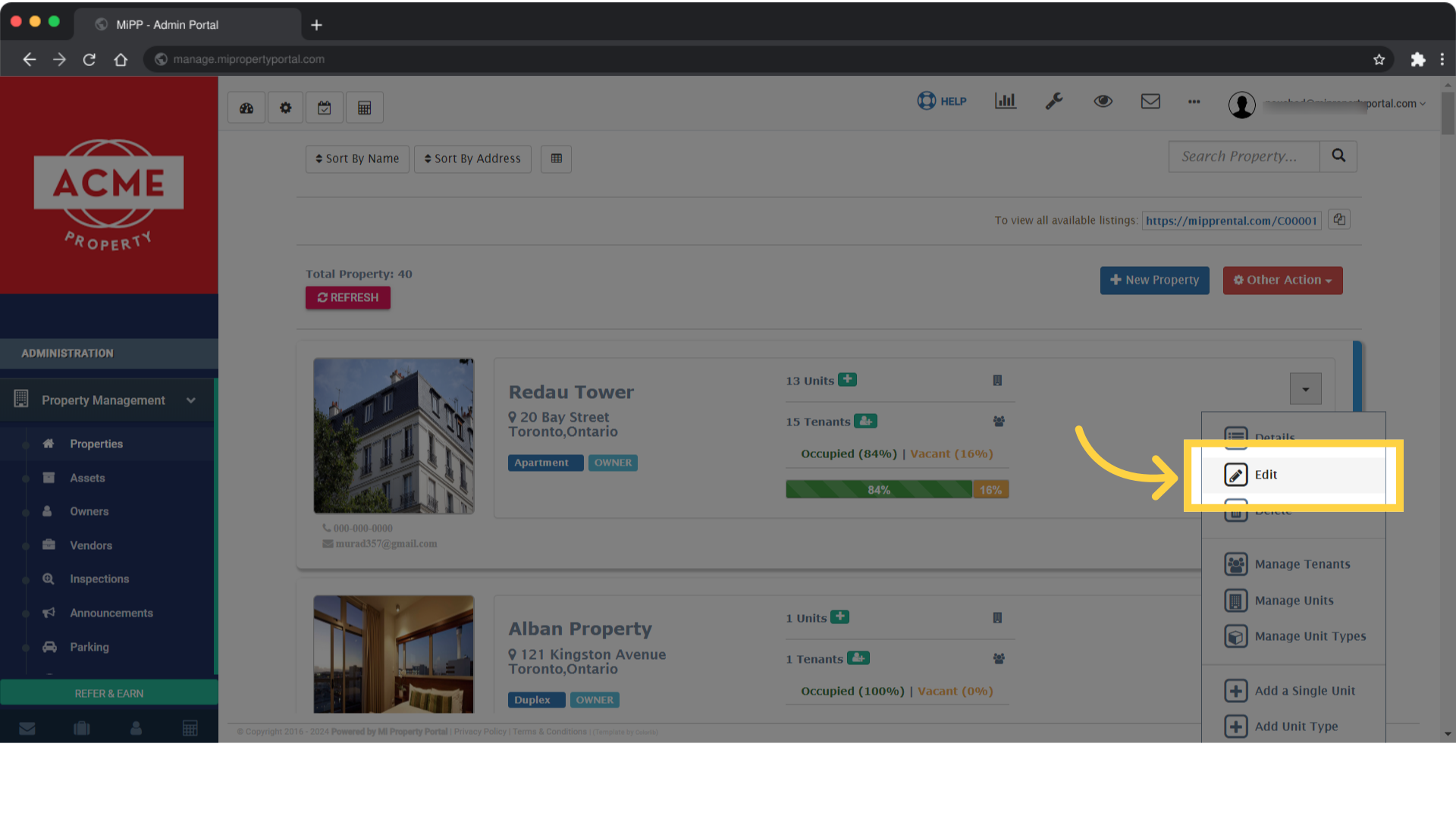Click the wrench maintenance icon
Image resolution: width=1456 pixels, height=819 pixels.
(x=1054, y=101)
